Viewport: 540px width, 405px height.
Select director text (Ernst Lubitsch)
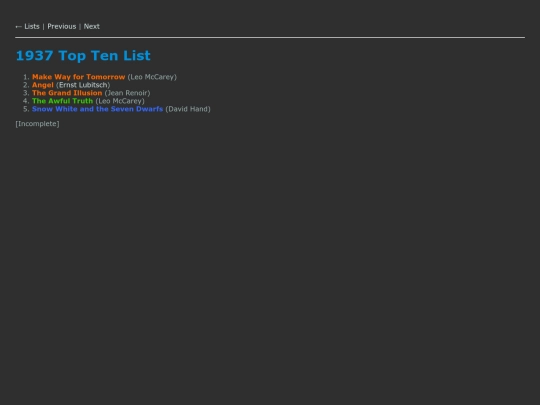83,85
